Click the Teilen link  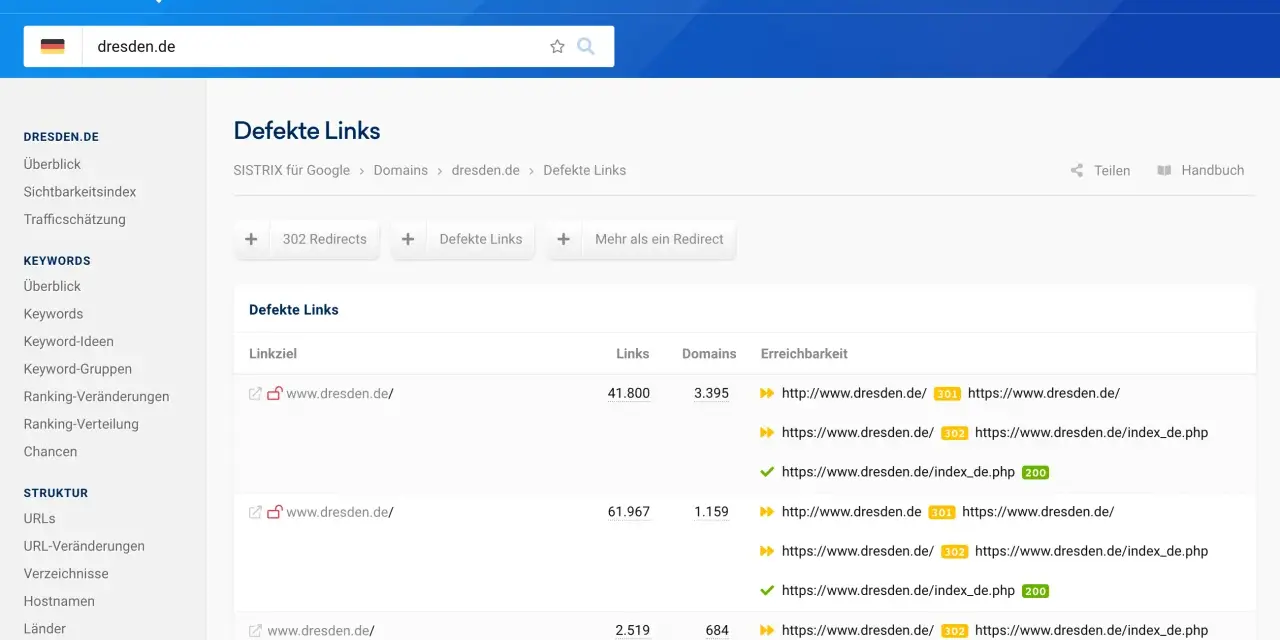(x=1112, y=171)
